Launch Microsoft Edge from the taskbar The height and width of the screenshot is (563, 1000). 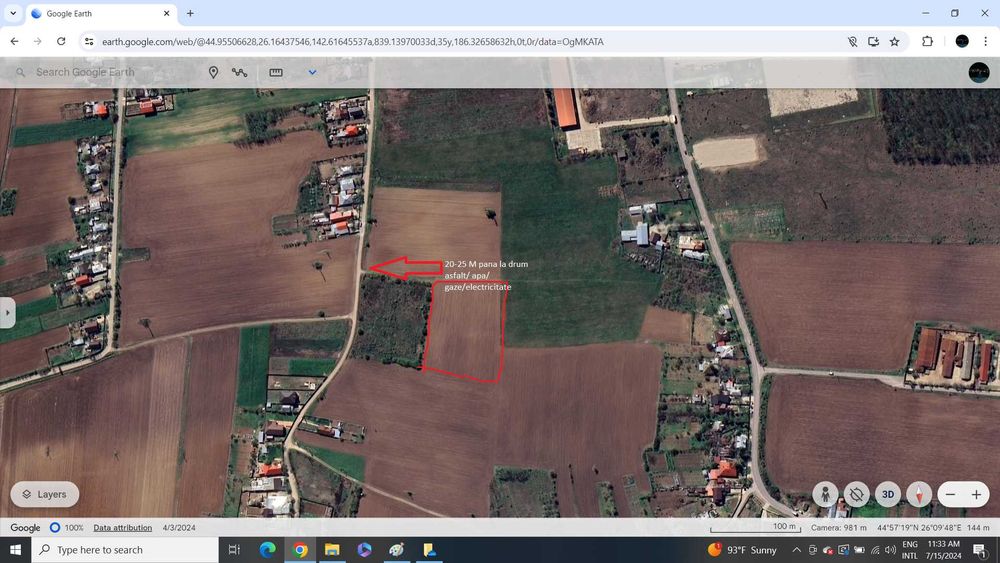point(268,550)
